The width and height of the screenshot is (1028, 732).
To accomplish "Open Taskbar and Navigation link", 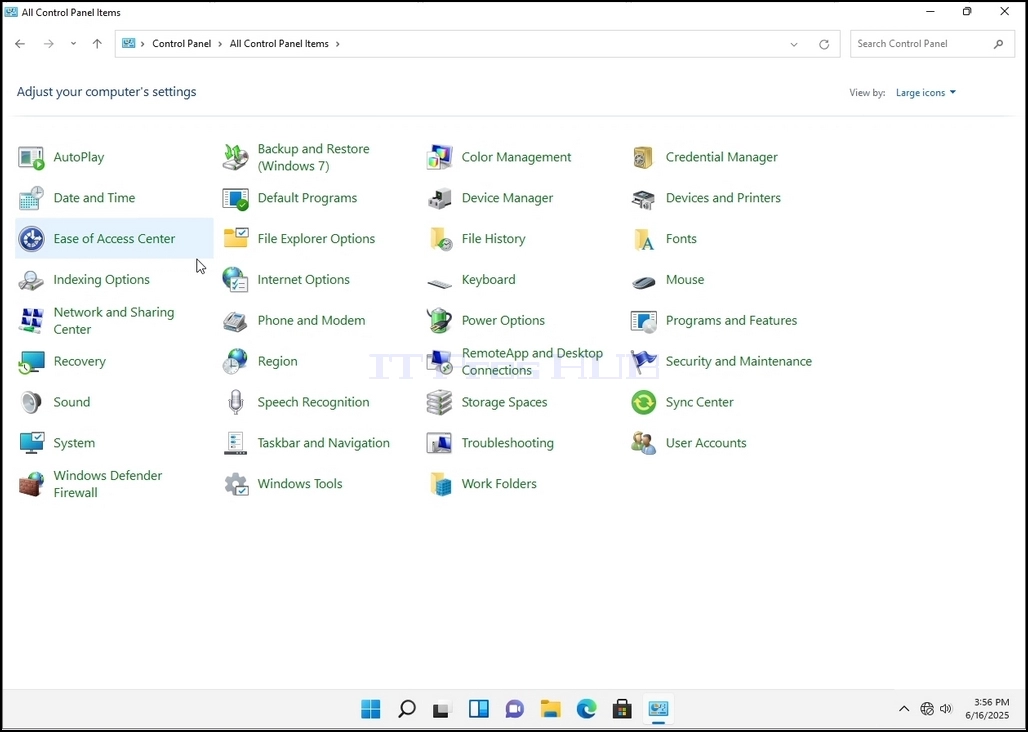I will pyautogui.click(x=323, y=443).
